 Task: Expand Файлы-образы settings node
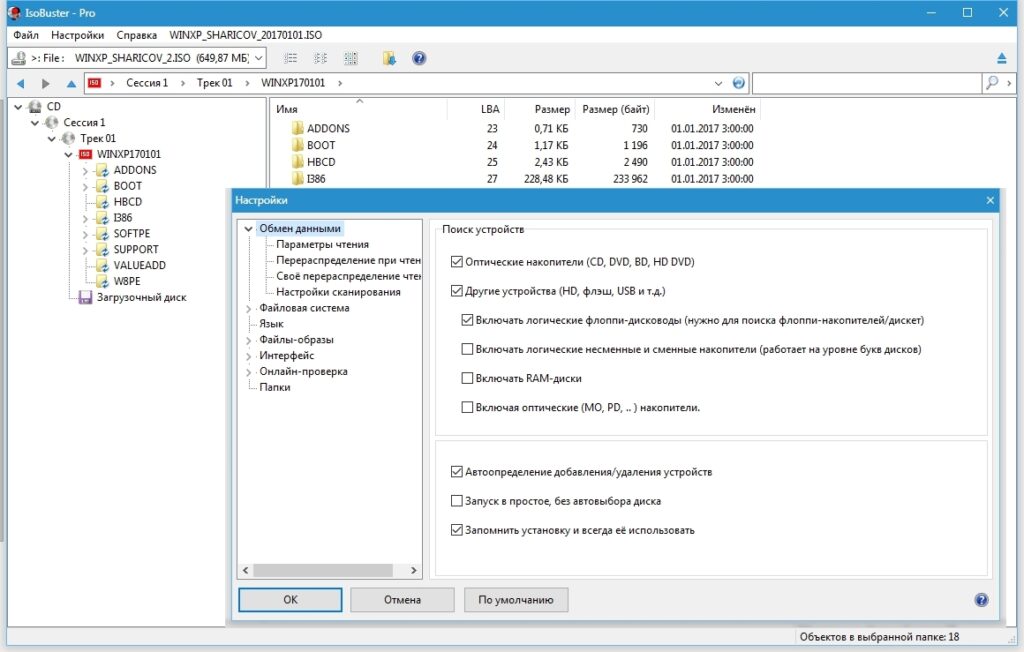(248, 340)
